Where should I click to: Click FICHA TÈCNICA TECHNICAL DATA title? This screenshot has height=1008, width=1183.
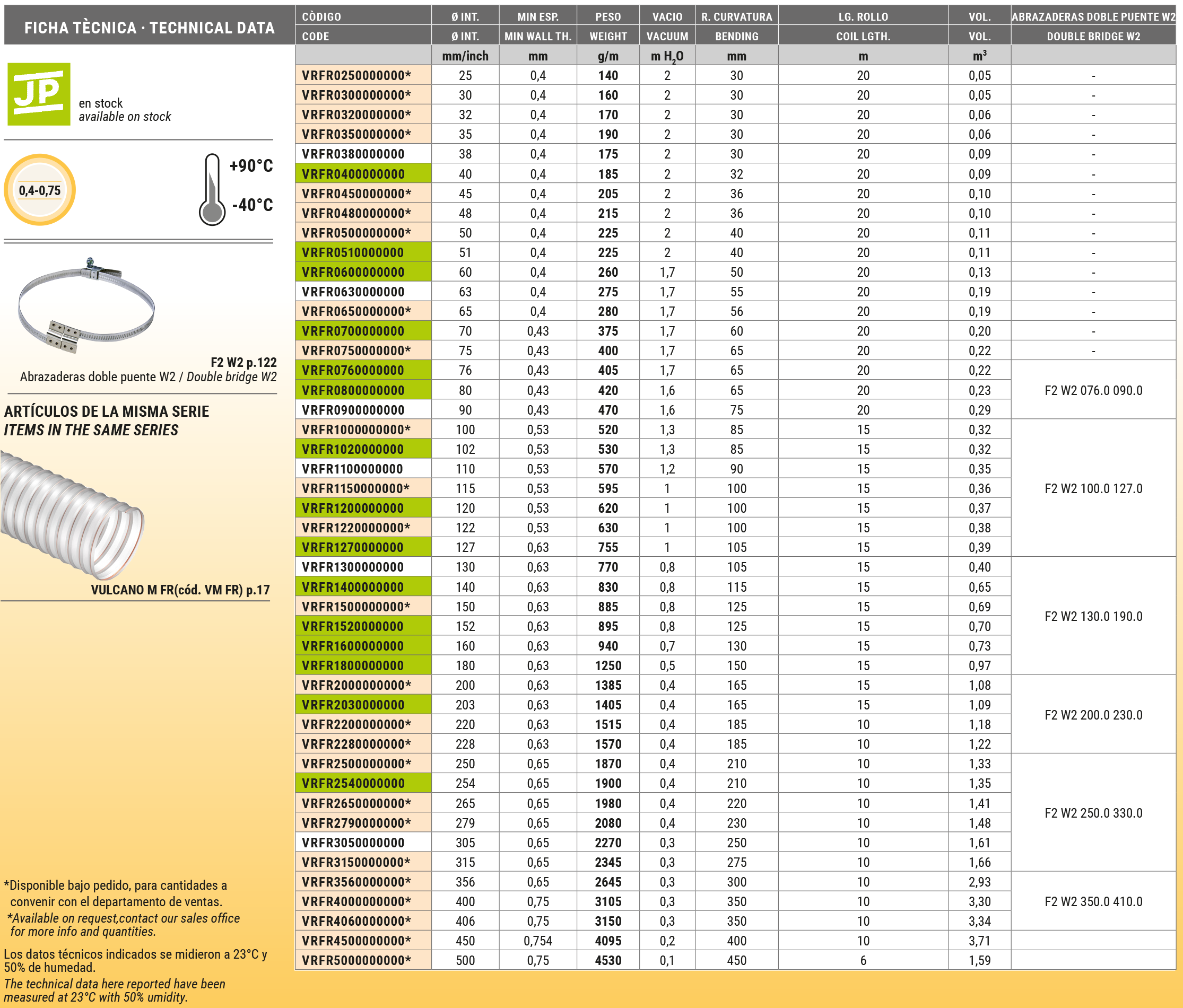(149, 28)
